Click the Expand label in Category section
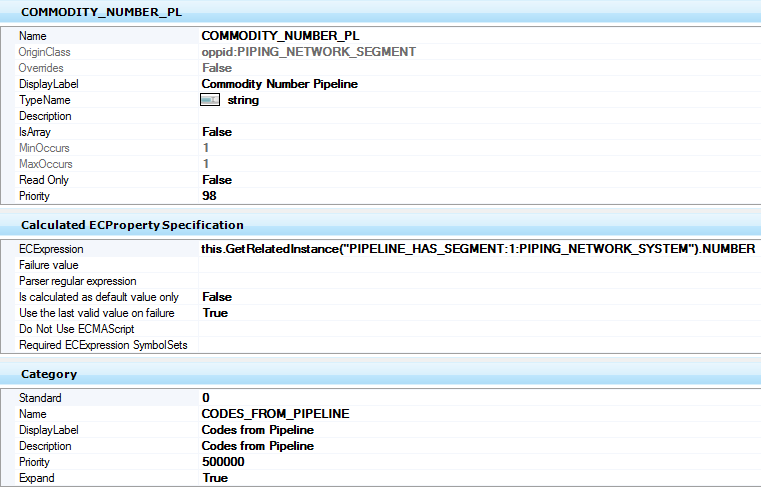 pos(36,478)
